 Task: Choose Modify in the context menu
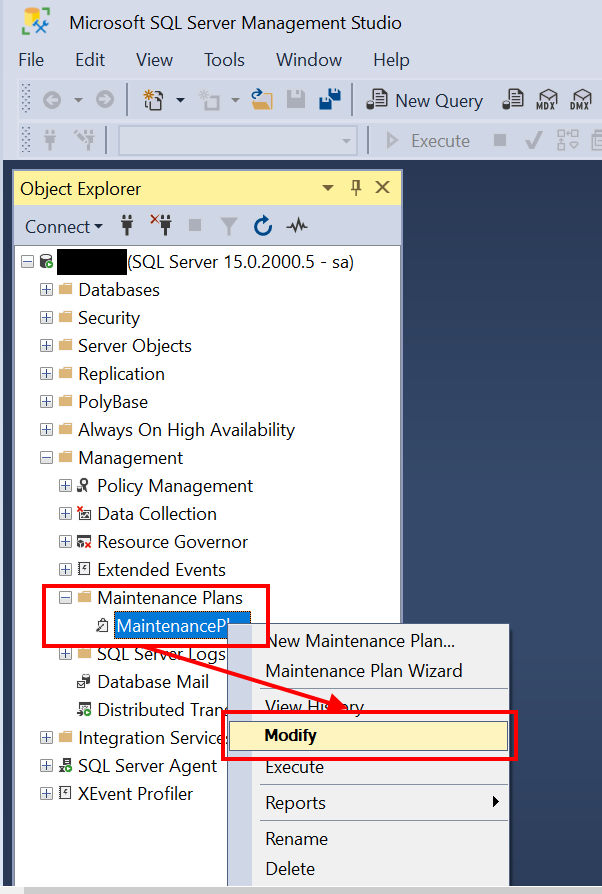[x=368, y=735]
